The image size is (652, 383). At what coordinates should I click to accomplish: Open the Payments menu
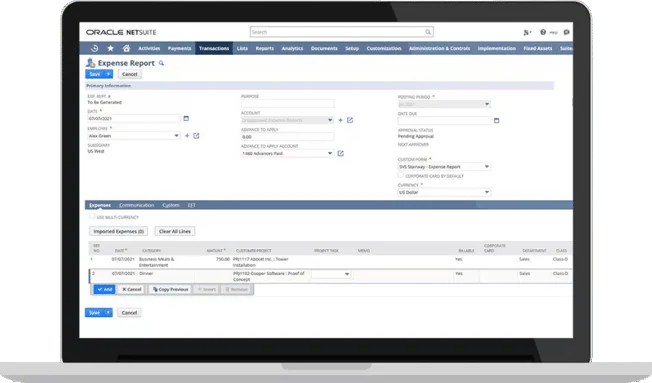(x=180, y=48)
